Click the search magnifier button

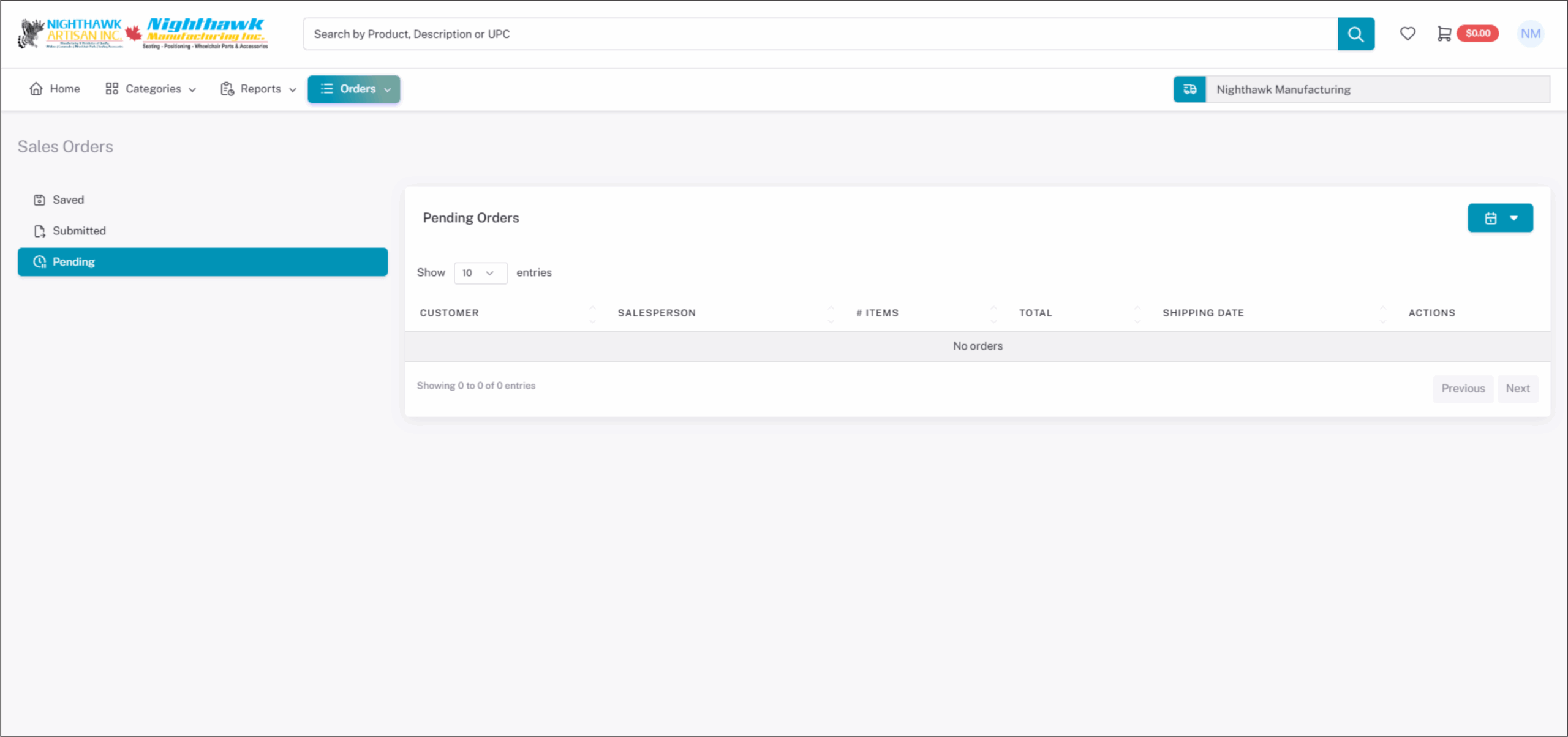[1355, 34]
